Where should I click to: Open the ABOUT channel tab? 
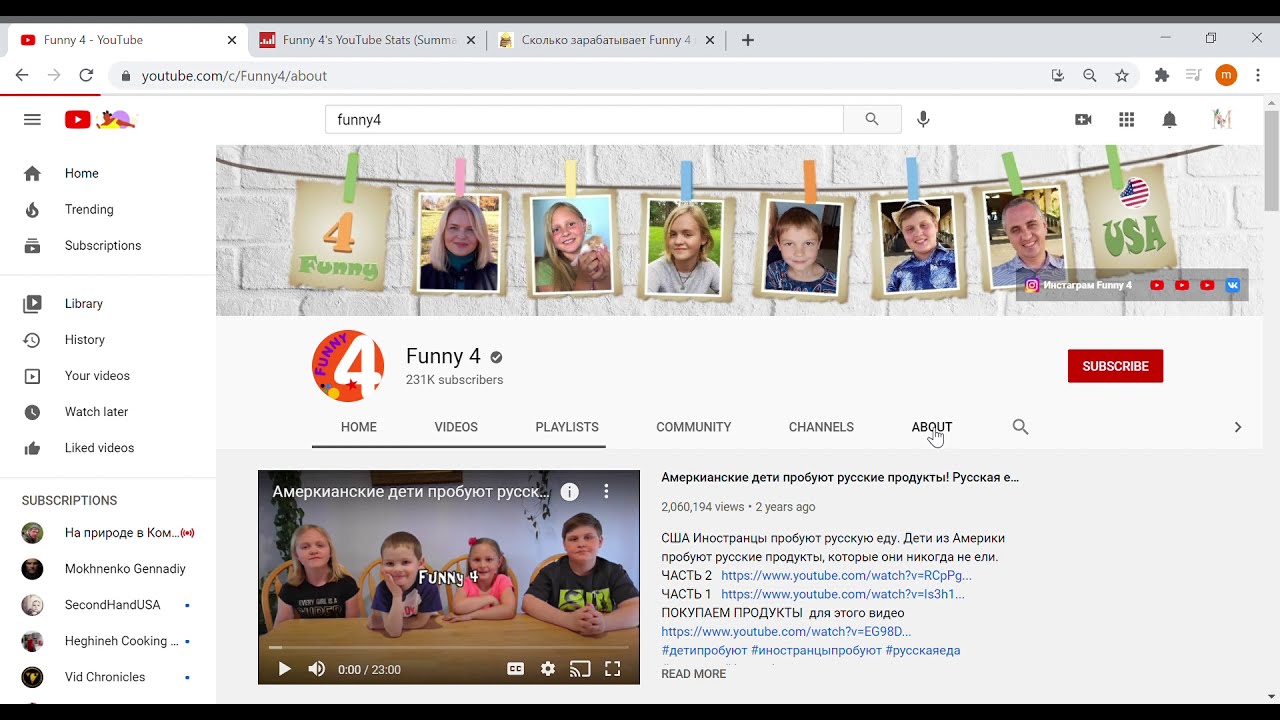[932, 427]
